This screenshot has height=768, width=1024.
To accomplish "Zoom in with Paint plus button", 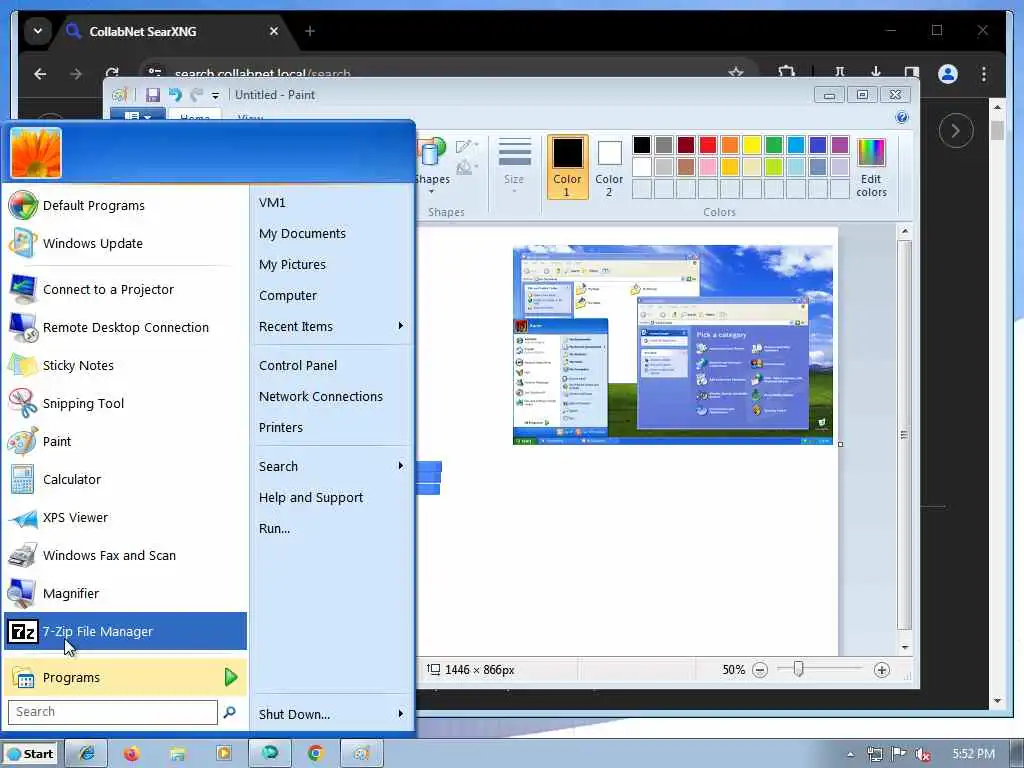I will click(882, 670).
